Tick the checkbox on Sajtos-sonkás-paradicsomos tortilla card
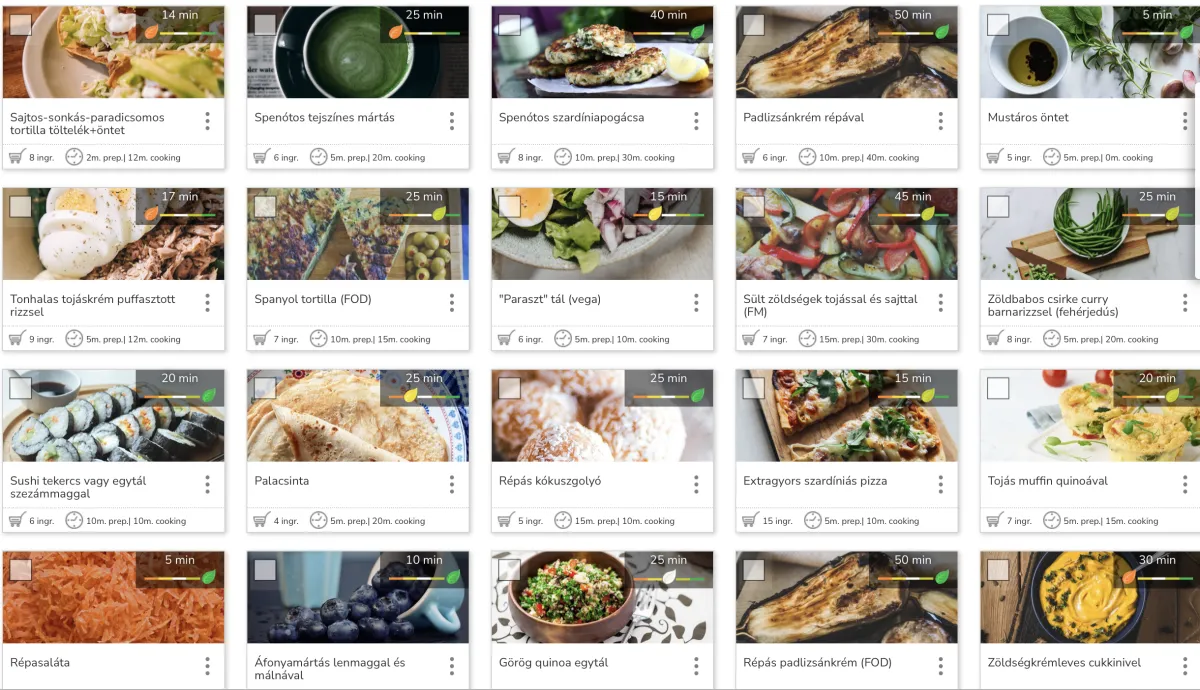This screenshot has width=1200, height=690. 21,25
